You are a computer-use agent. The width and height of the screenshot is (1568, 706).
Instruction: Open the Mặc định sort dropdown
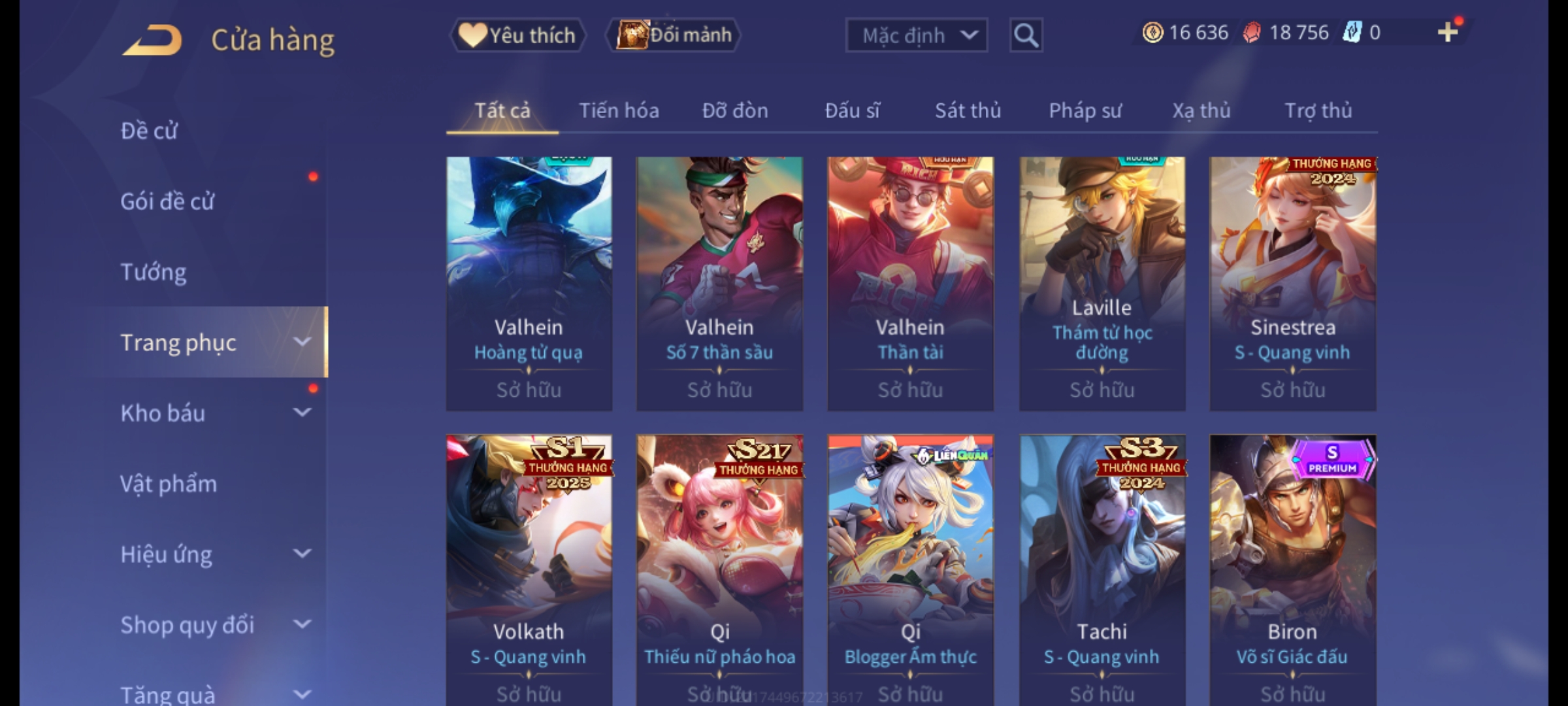916,35
